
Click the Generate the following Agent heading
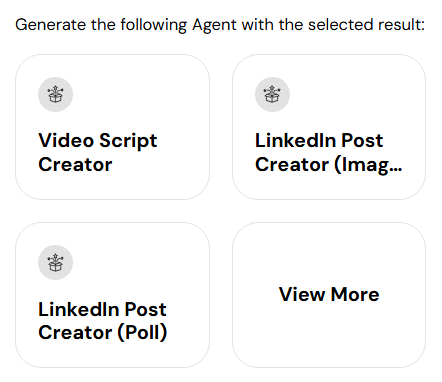click(x=220, y=25)
